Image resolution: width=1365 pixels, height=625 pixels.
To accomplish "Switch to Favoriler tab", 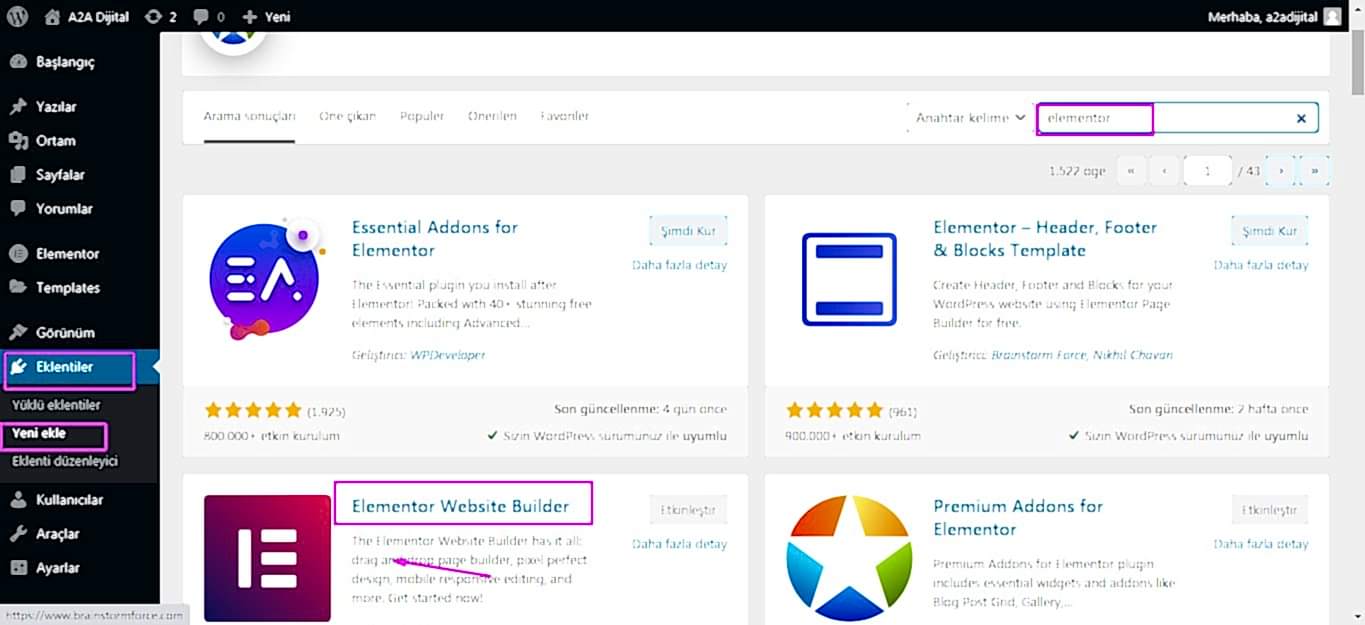I will coord(565,116).
